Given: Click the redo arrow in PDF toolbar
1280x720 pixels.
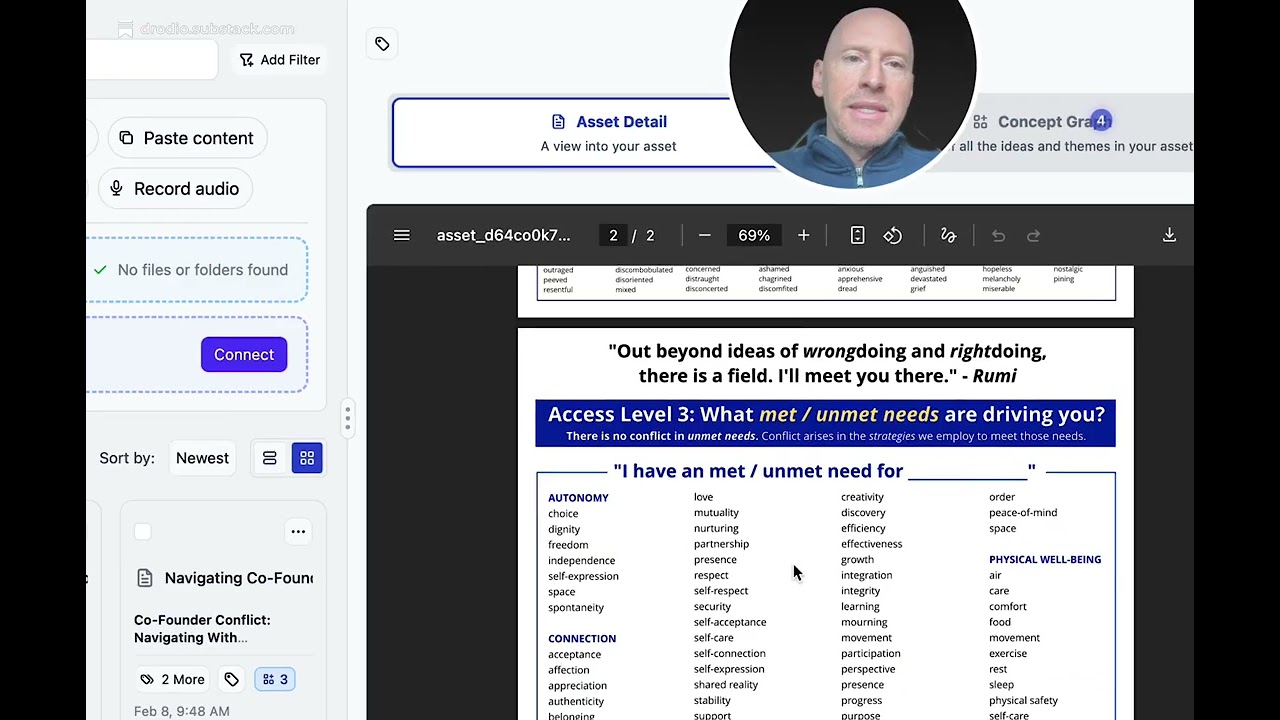Looking at the screenshot, I should (1033, 236).
